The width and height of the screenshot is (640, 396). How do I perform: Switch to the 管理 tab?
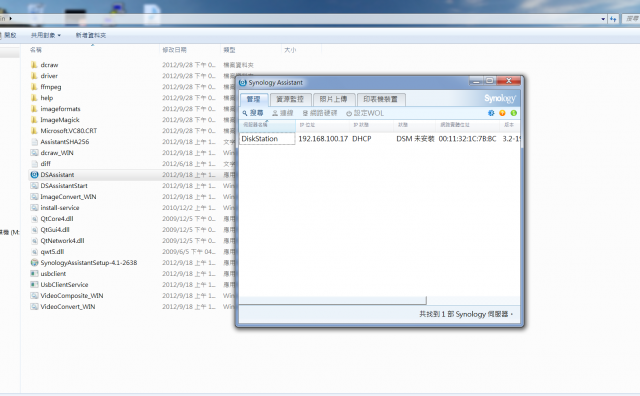coord(253,99)
